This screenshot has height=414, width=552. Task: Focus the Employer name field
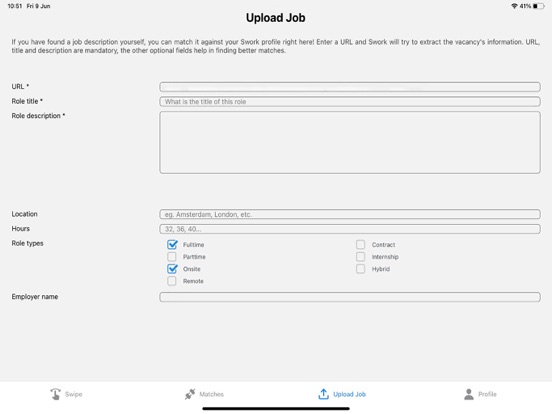(x=350, y=297)
